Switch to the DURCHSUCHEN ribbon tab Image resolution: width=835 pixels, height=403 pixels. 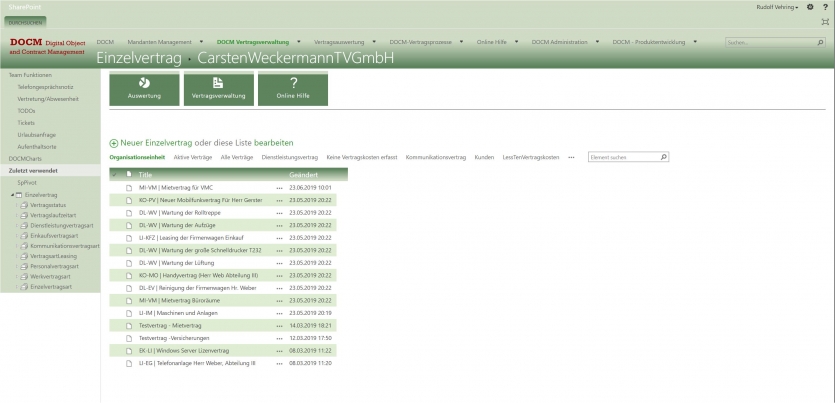point(25,23)
